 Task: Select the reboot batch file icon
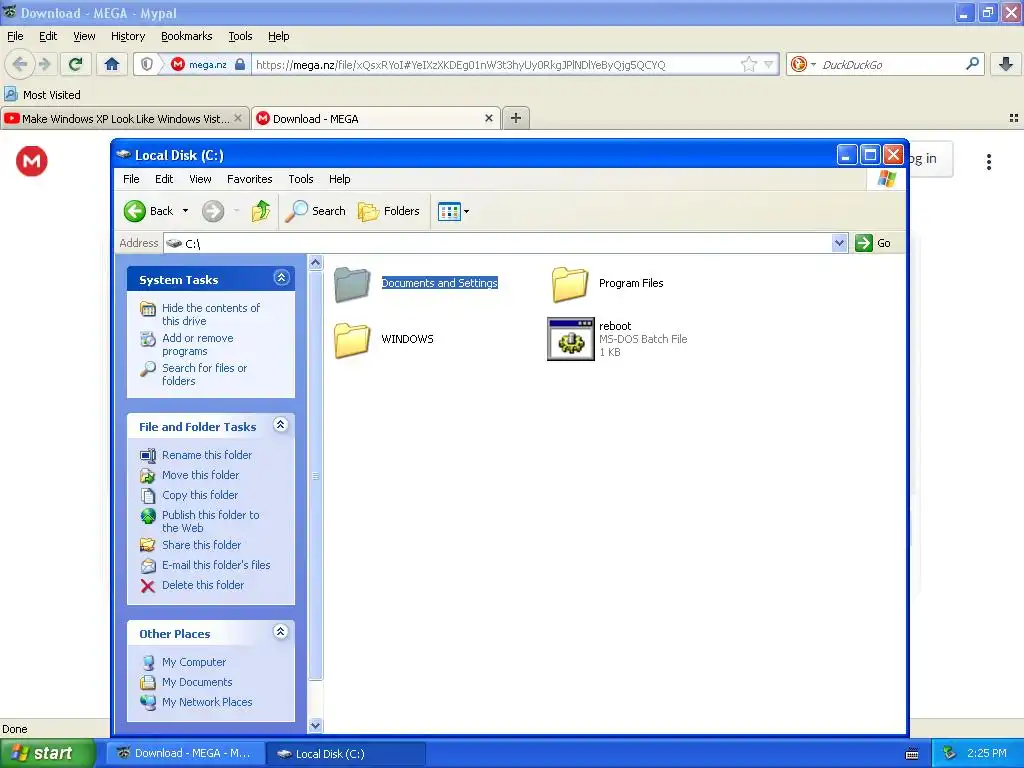(x=571, y=339)
